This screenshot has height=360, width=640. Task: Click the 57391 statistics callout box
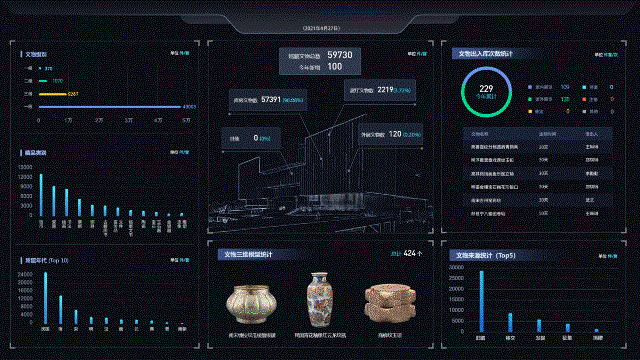[x=268, y=100]
